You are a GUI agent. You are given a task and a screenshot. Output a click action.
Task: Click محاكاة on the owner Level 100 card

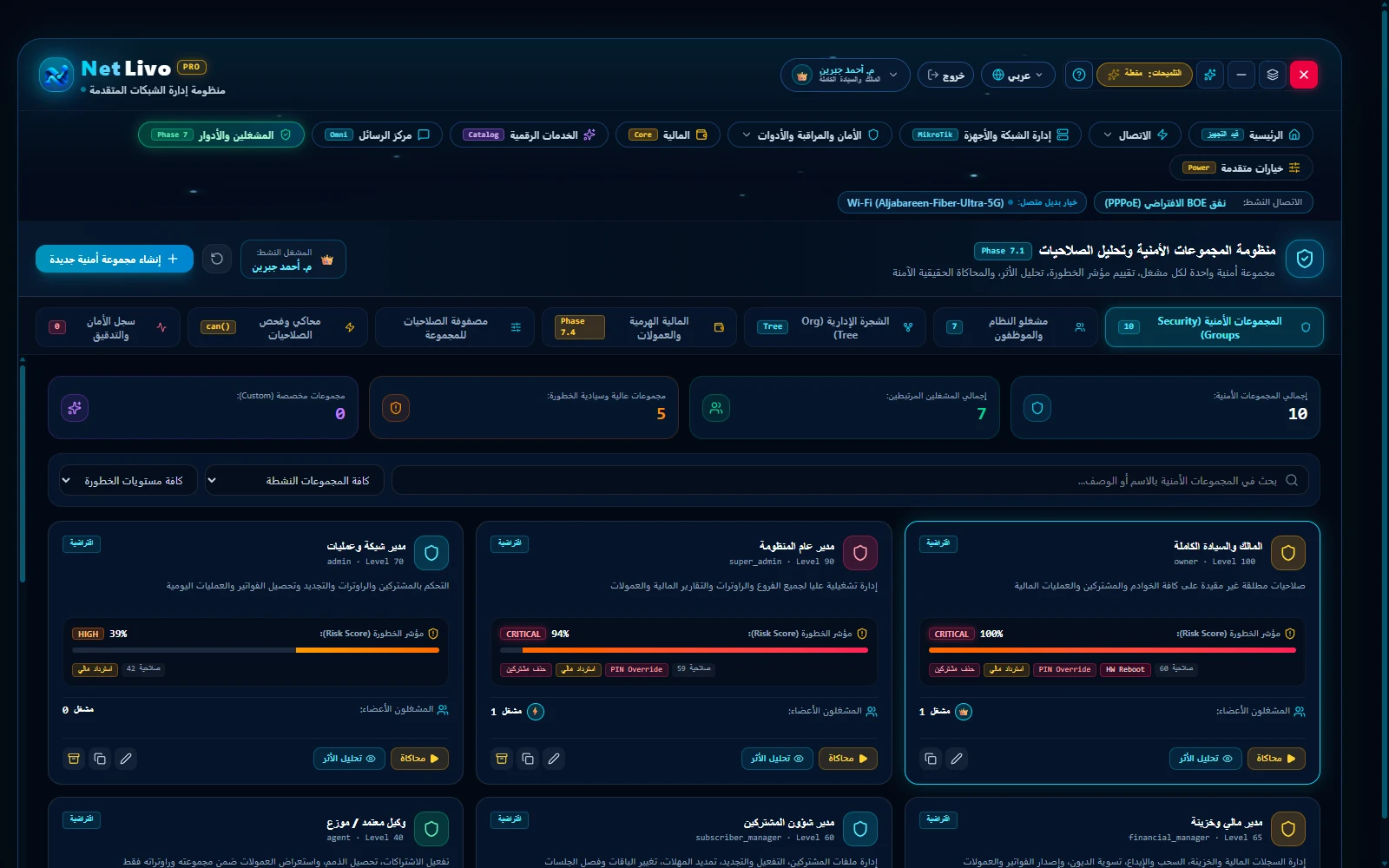coord(1276,759)
